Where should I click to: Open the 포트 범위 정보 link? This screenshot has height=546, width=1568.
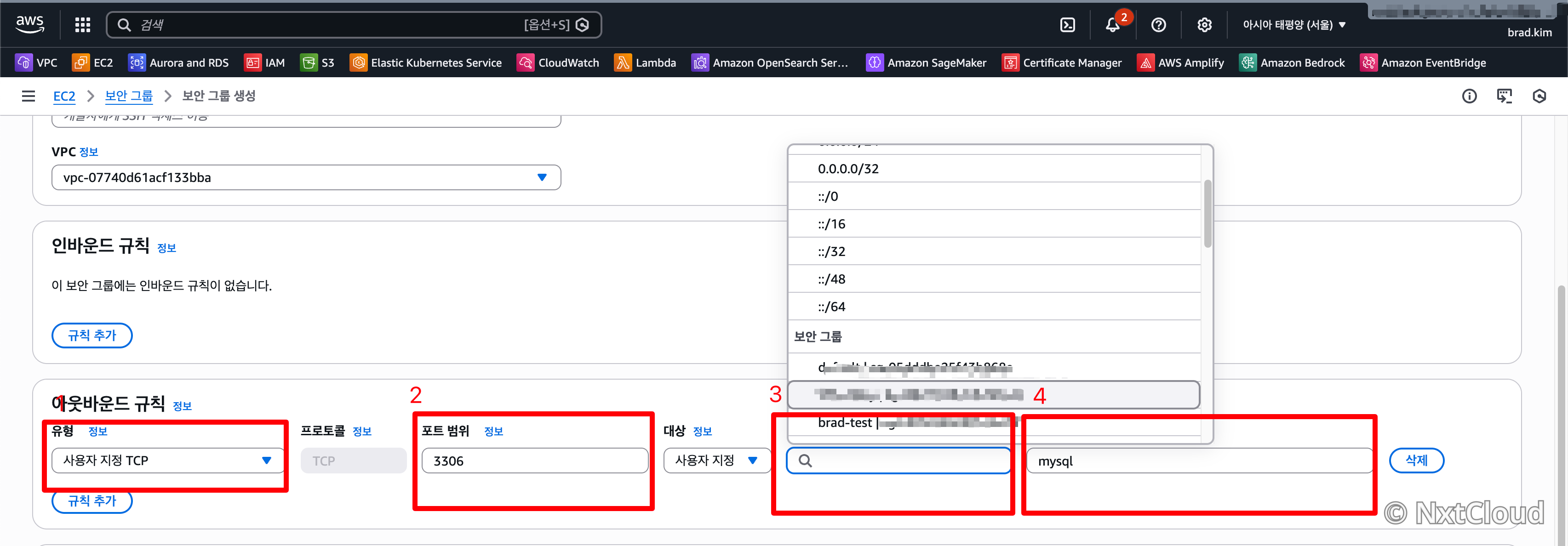(493, 432)
